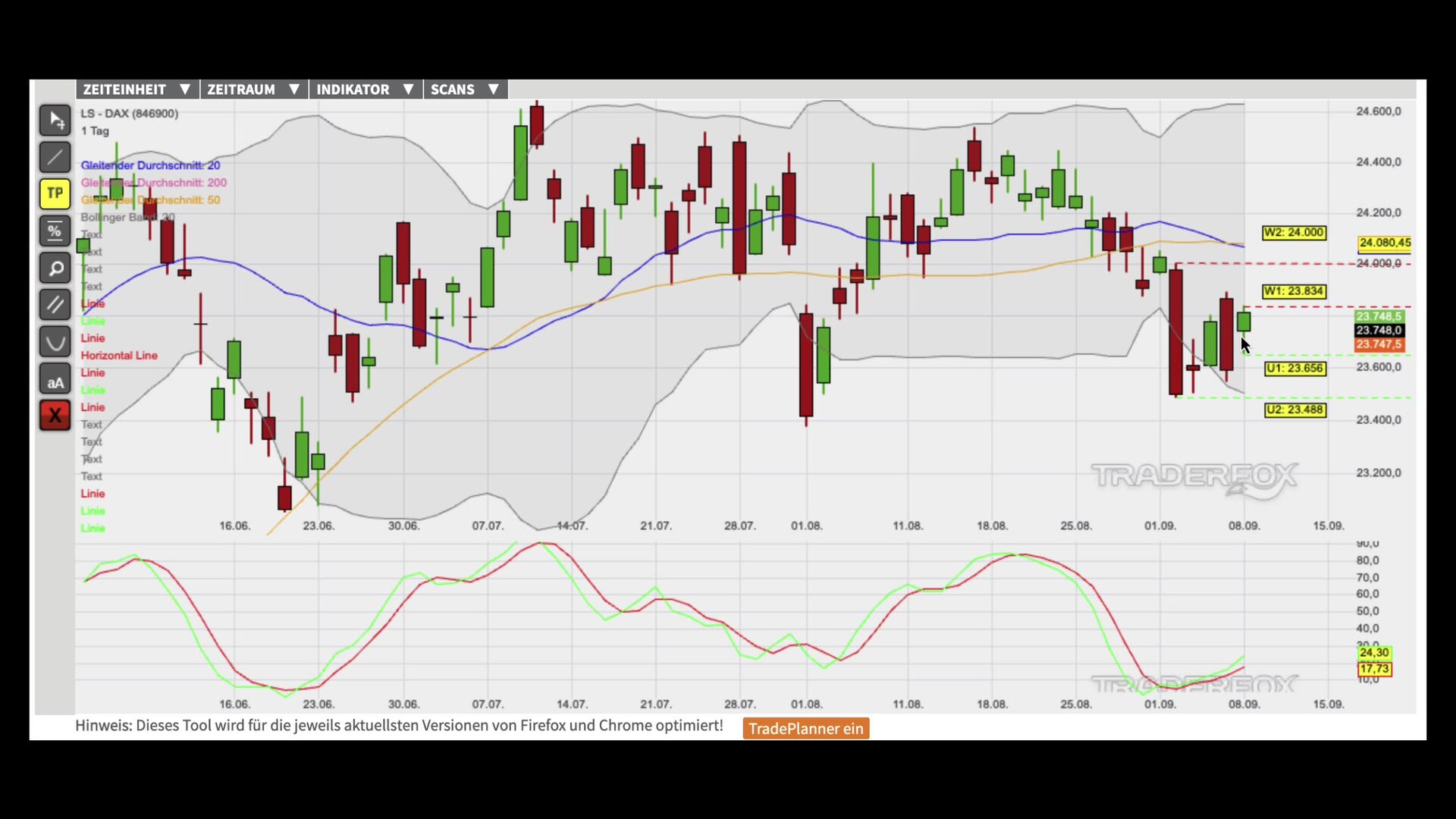Viewport: 1456px width, 819px height.
Task: Click the red X delete tool
Action: [55, 416]
